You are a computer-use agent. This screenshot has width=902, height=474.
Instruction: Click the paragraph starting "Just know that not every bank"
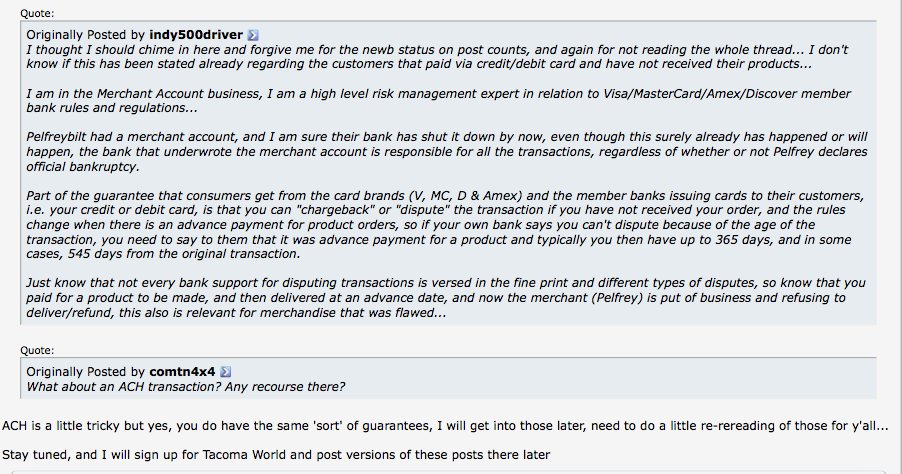coord(446,298)
